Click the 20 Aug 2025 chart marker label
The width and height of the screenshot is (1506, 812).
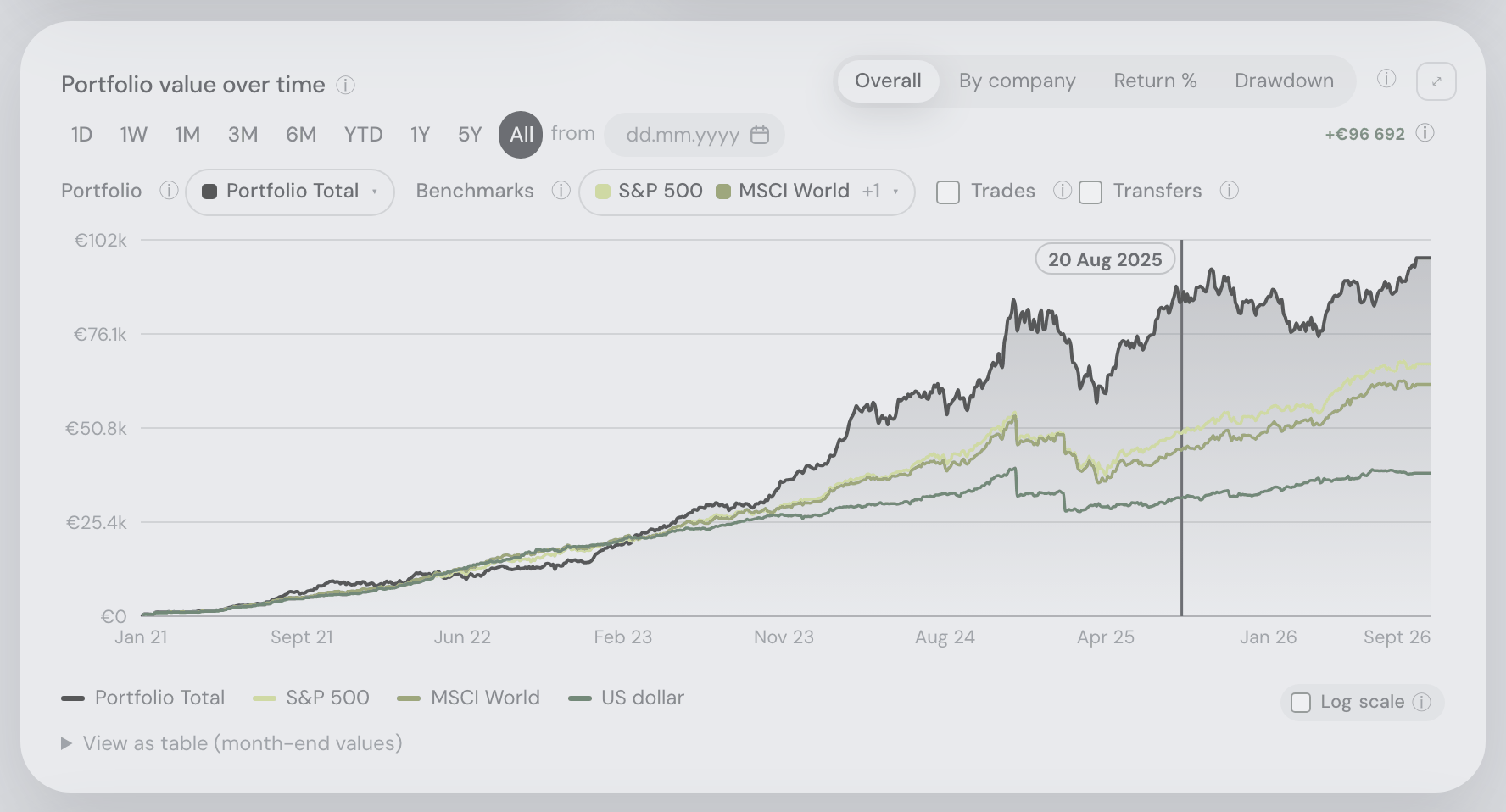(x=1105, y=259)
